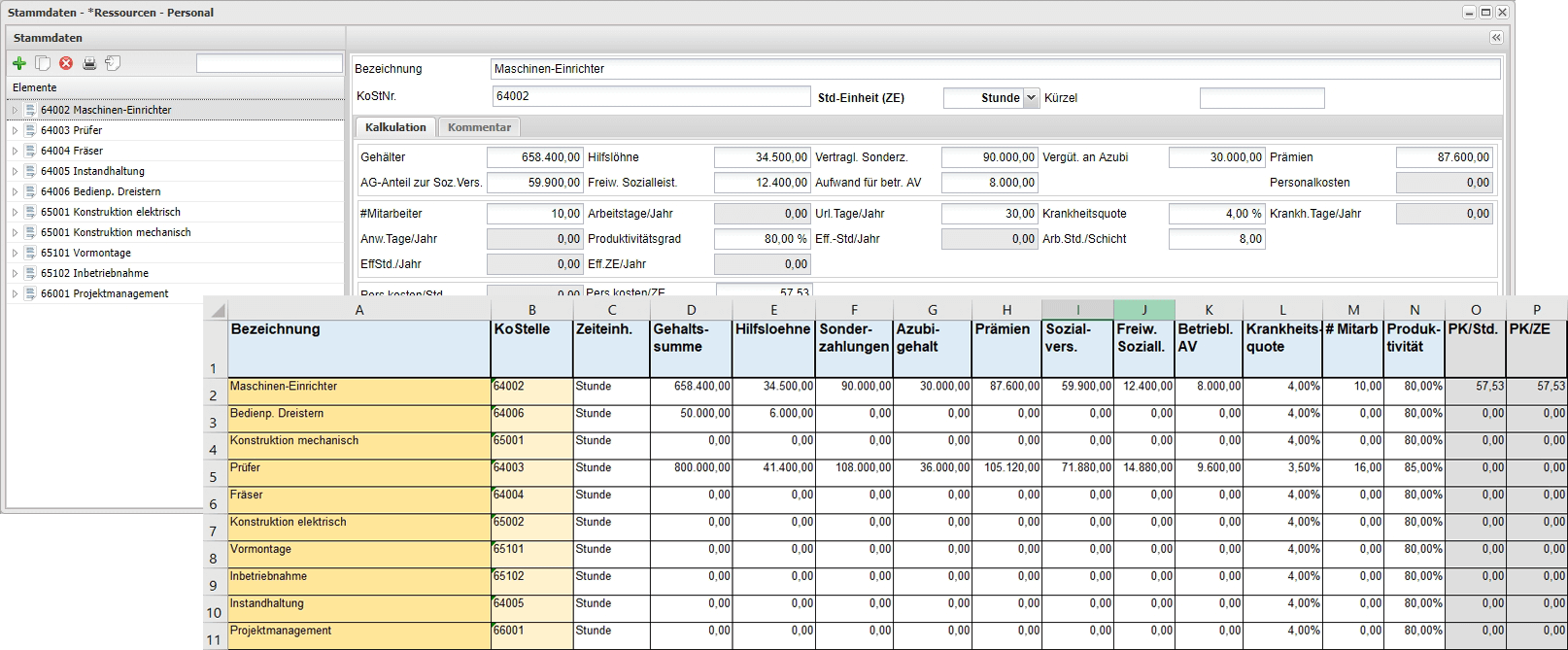This screenshot has height=650, width=1568.
Task: Click the Freiw. Sozialleist. field 12.400,00
Action: click(x=762, y=182)
